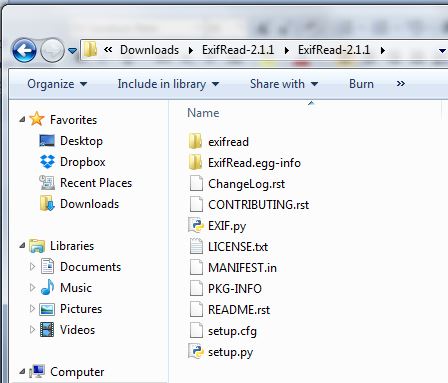Select the PKG-INFO file icon
The image size is (448, 383).
pyautogui.click(x=196, y=288)
